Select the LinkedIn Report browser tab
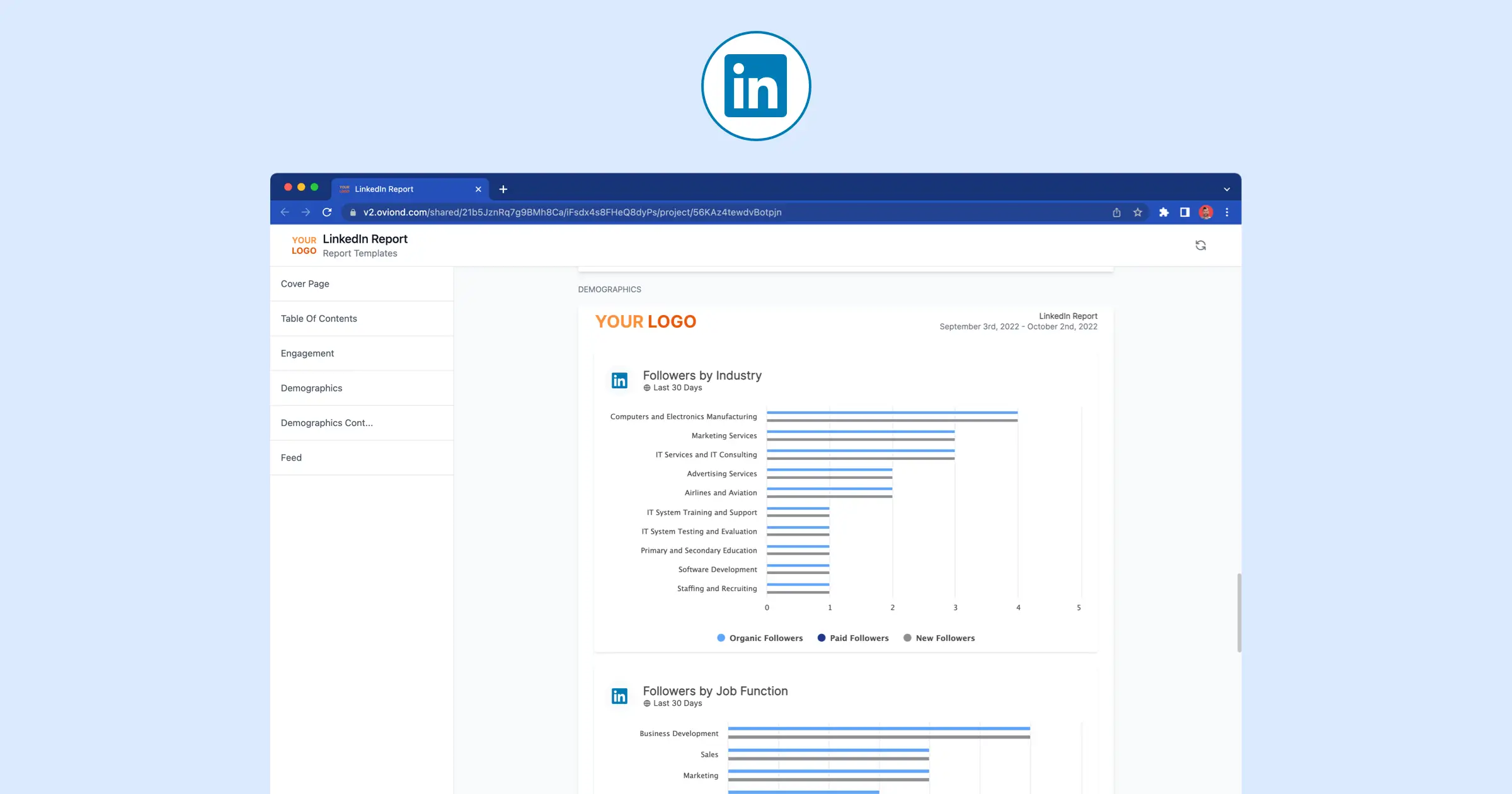Viewport: 1512px width, 794px height. click(409, 189)
